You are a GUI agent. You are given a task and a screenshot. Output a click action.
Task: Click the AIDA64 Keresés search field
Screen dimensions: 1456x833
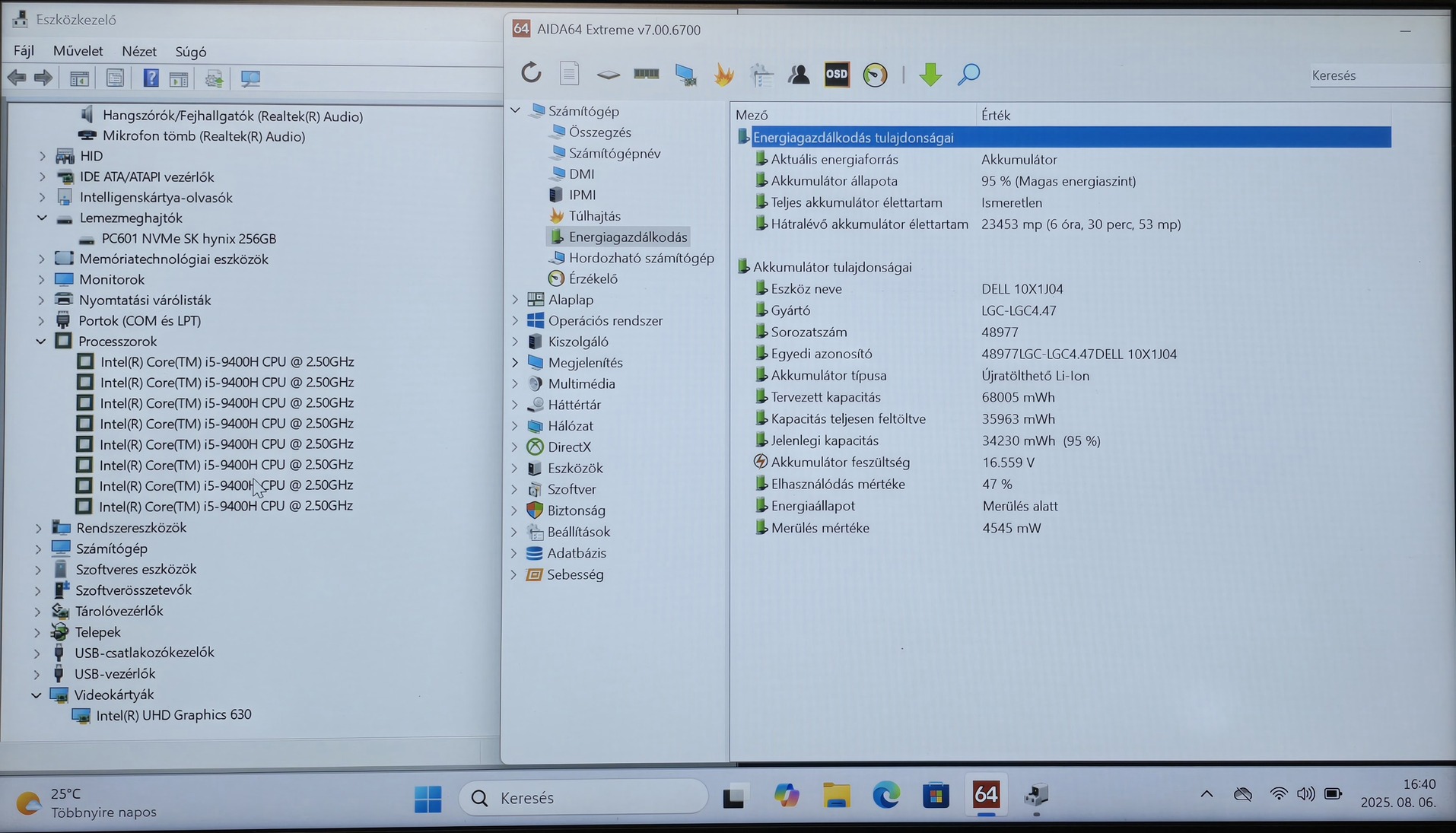(x=1378, y=75)
